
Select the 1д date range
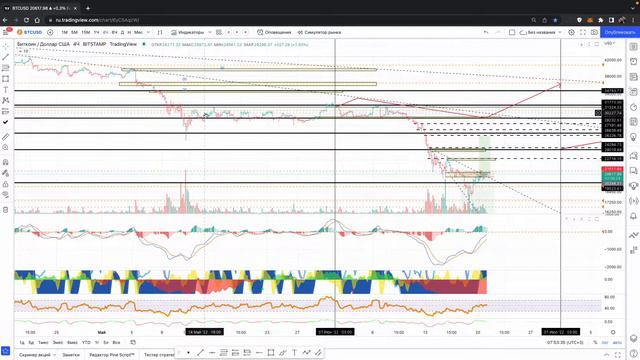point(22,342)
